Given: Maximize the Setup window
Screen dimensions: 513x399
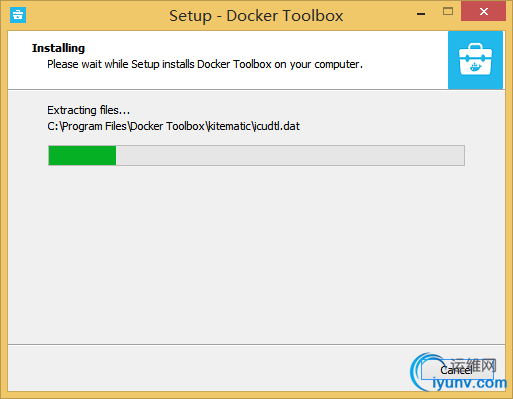Looking at the screenshot, I should pos(448,12).
